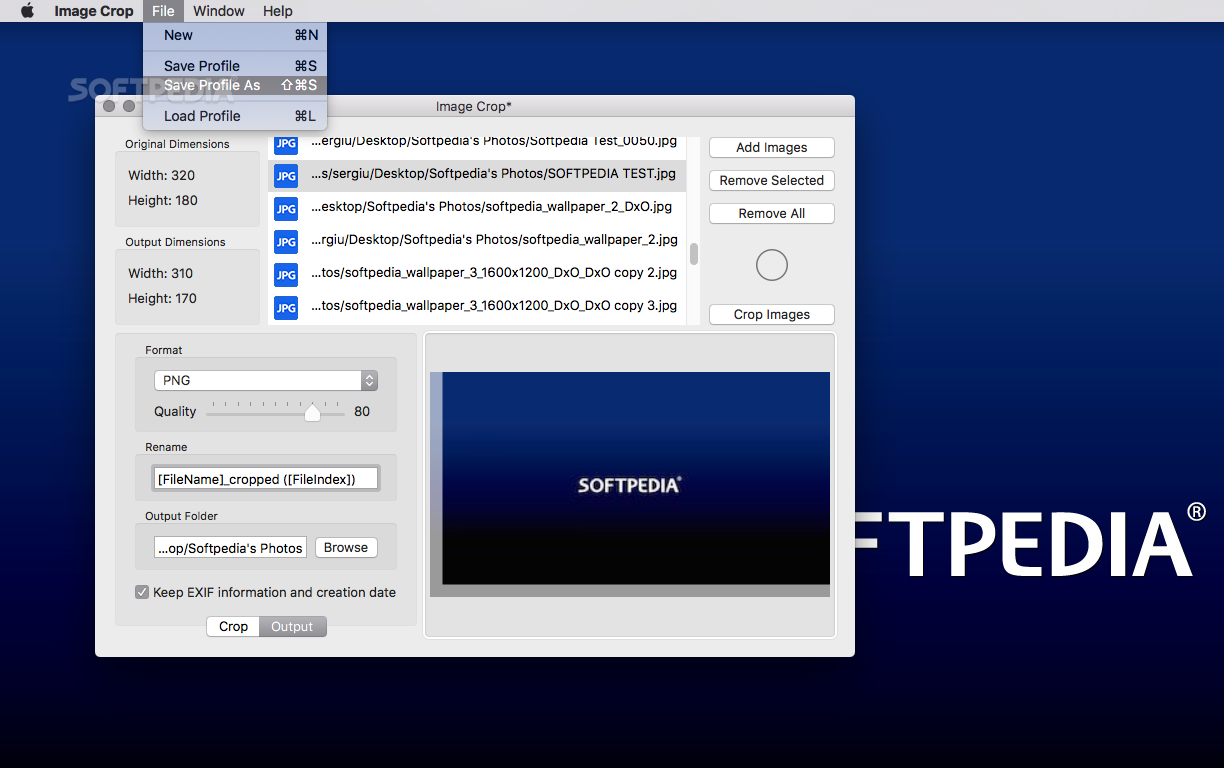Click the circular progress indicator
Screen dimensions: 1224x768
772,265
